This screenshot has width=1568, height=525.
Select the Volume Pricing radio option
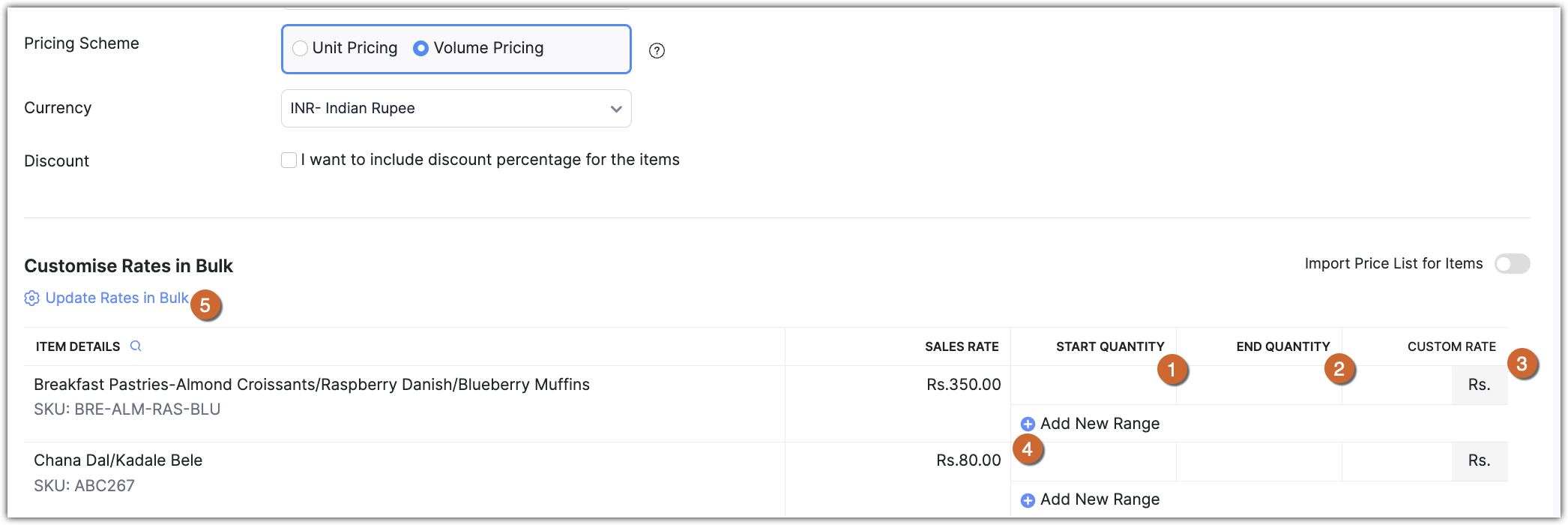[x=421, y=48]
